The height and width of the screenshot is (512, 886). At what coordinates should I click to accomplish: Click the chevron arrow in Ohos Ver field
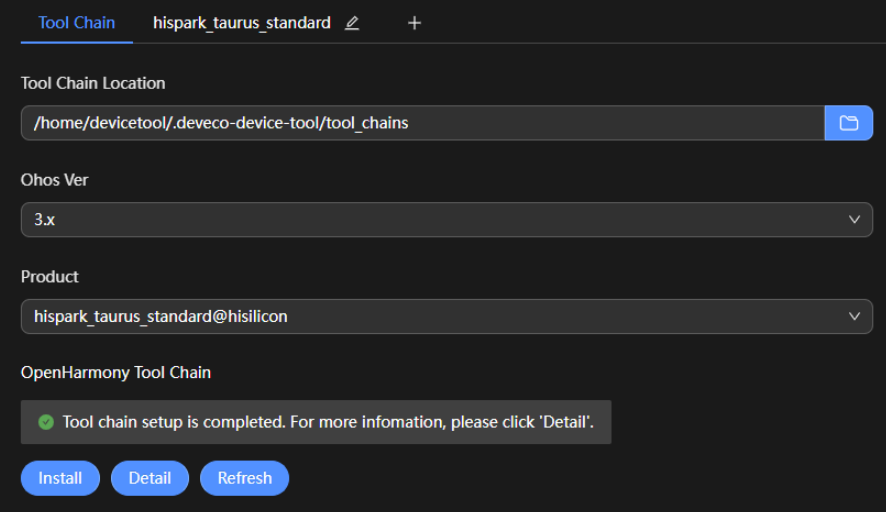tap(854, 220)
